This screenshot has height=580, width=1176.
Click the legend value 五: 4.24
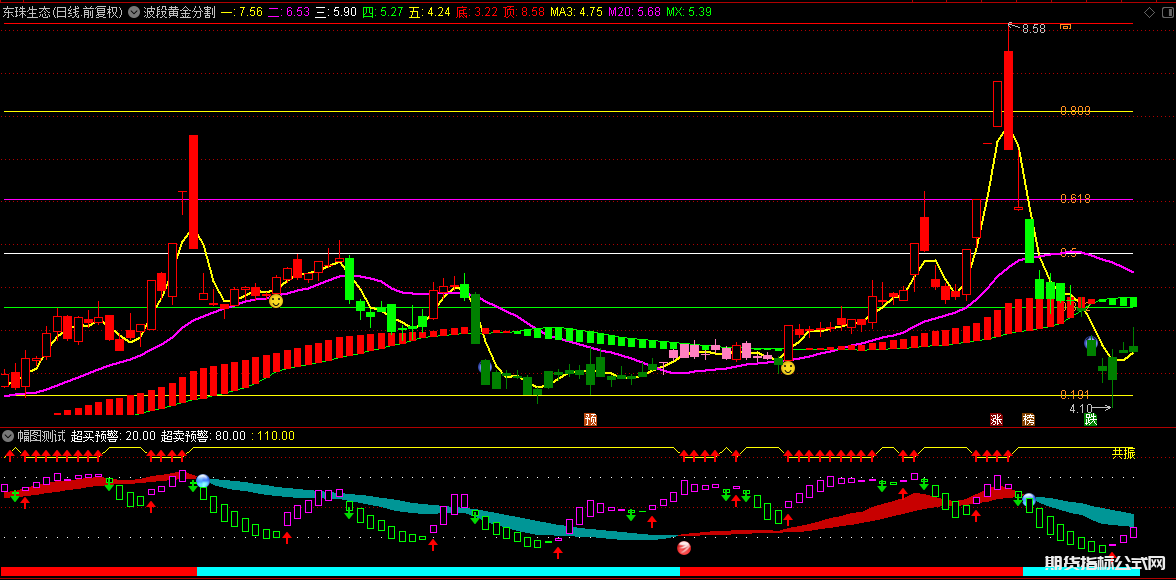click(430, 12)
